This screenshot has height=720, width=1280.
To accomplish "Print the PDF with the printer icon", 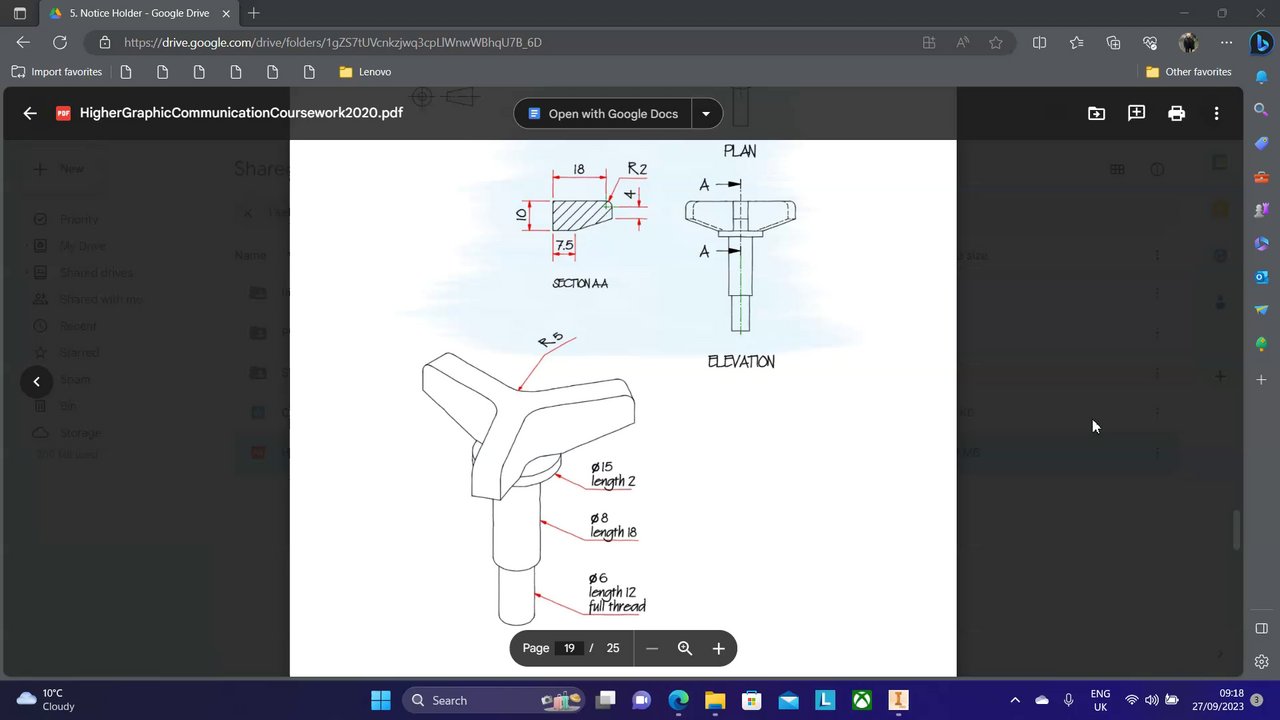I will coord(1176,113).
